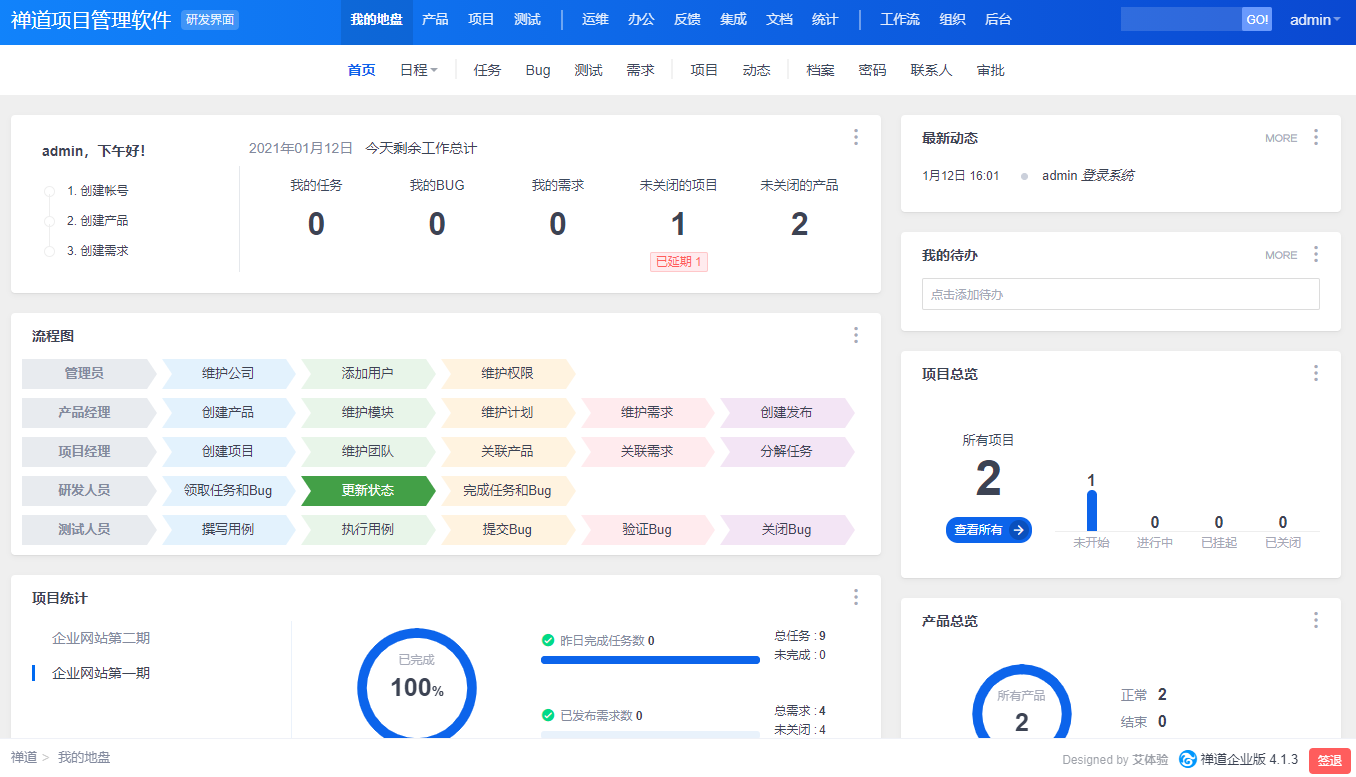The height and width of the screenshot is (777, 1356).
Task: Click the 点击添加待办 input field
Action: [x=1120, y=294]
